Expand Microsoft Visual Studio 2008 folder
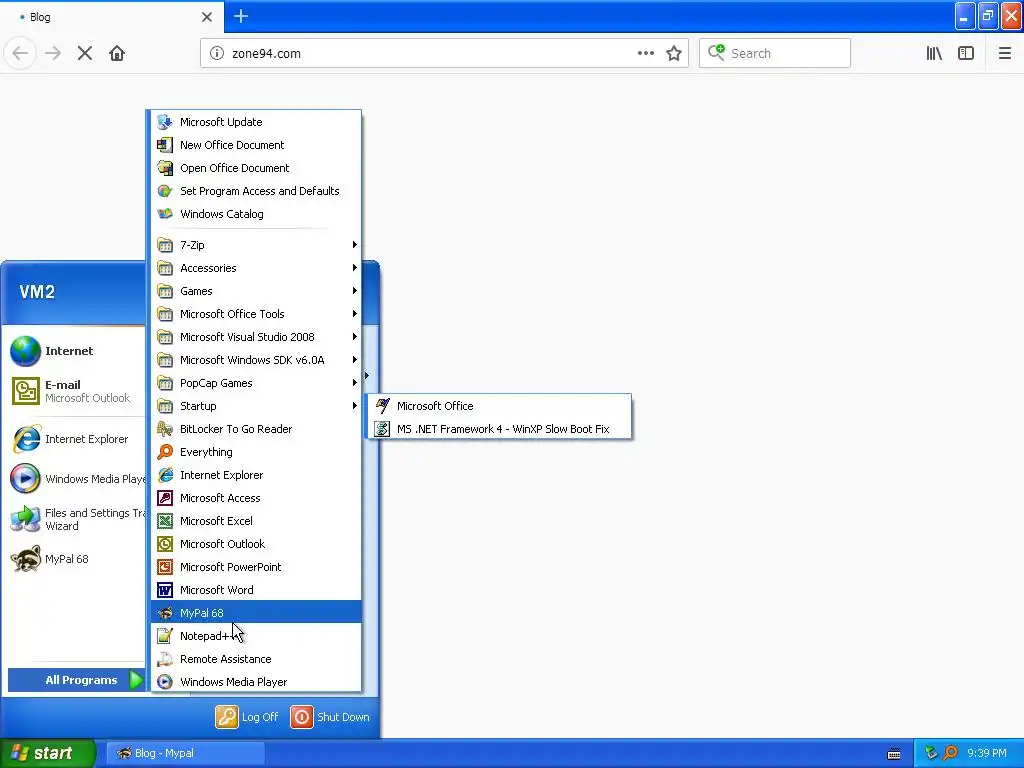 click(256, 337)
